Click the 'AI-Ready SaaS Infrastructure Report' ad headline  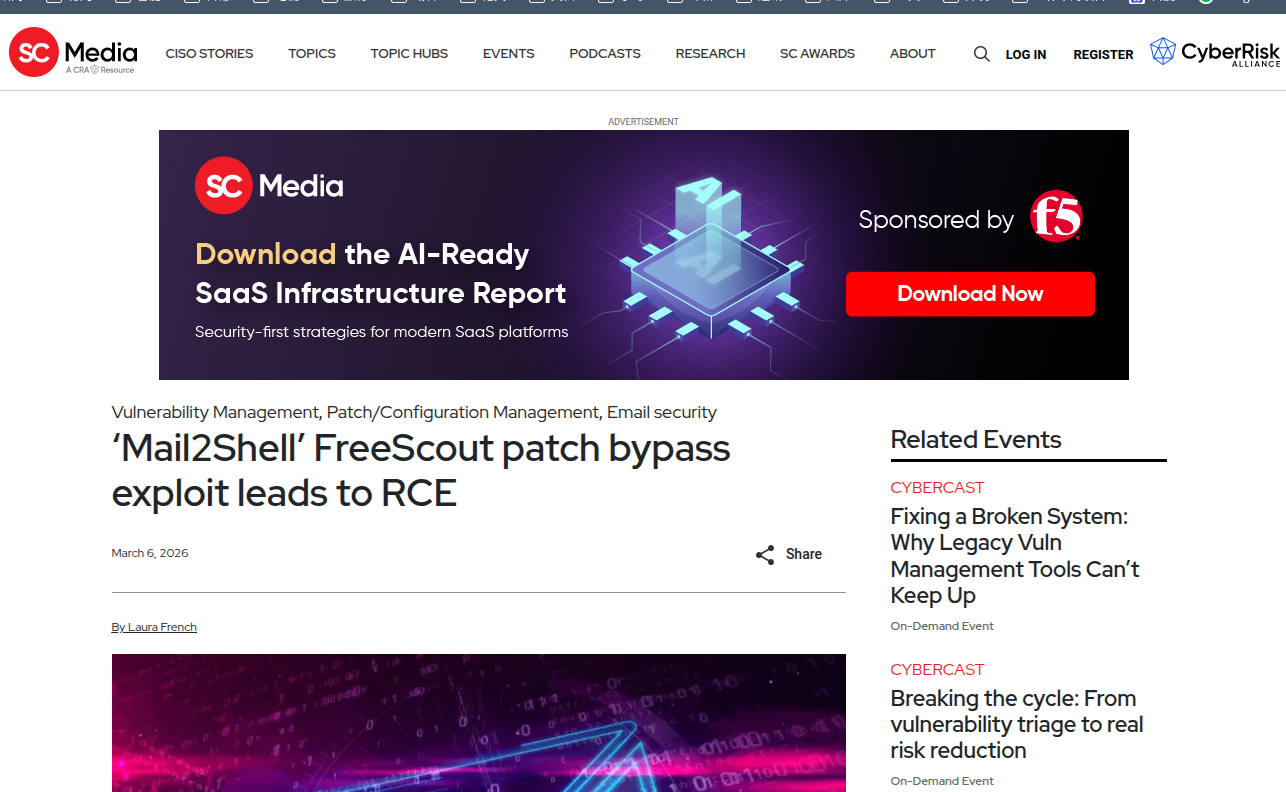point(381,274)
